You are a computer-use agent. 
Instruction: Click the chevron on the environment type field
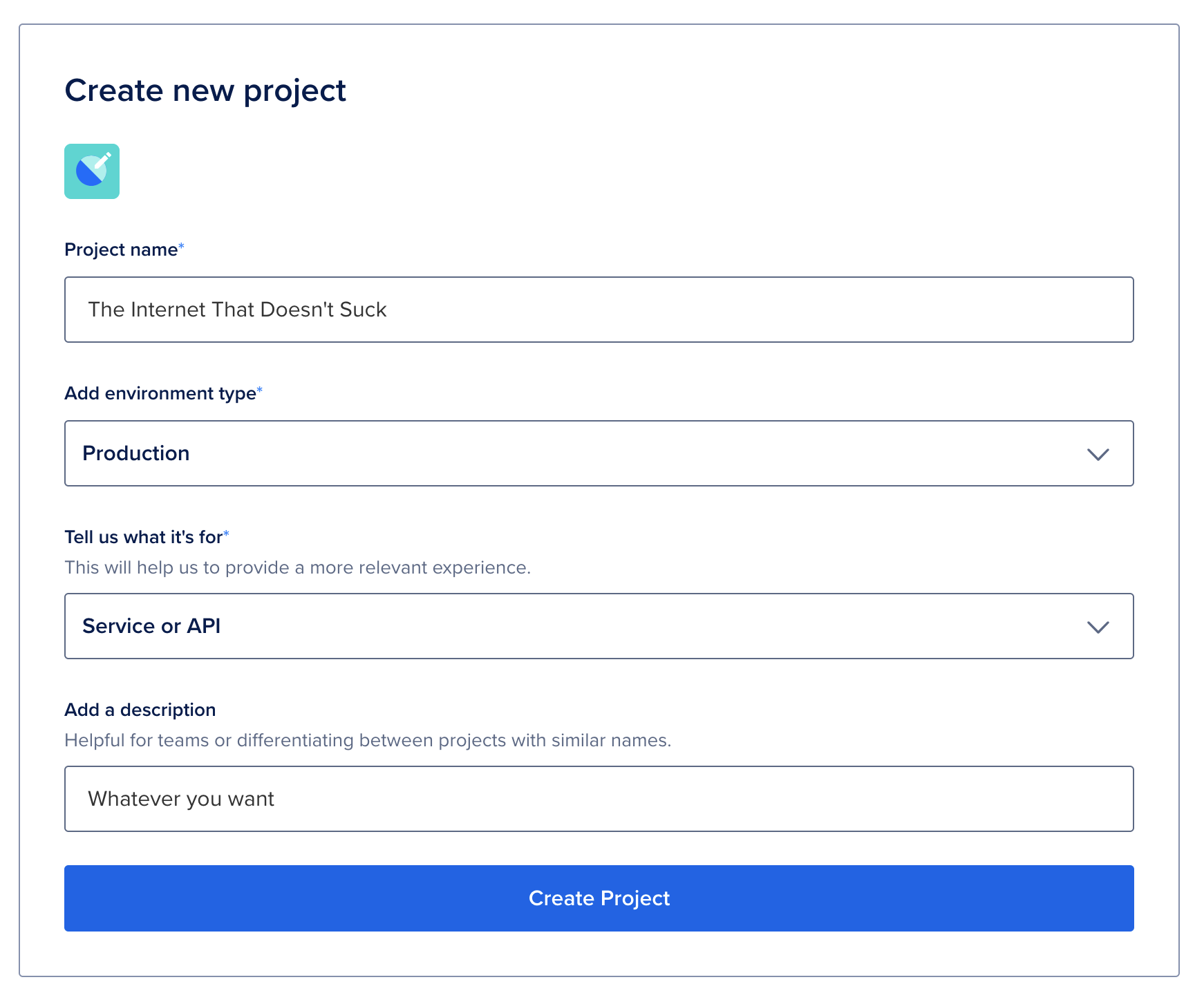tap(1099, 453)
